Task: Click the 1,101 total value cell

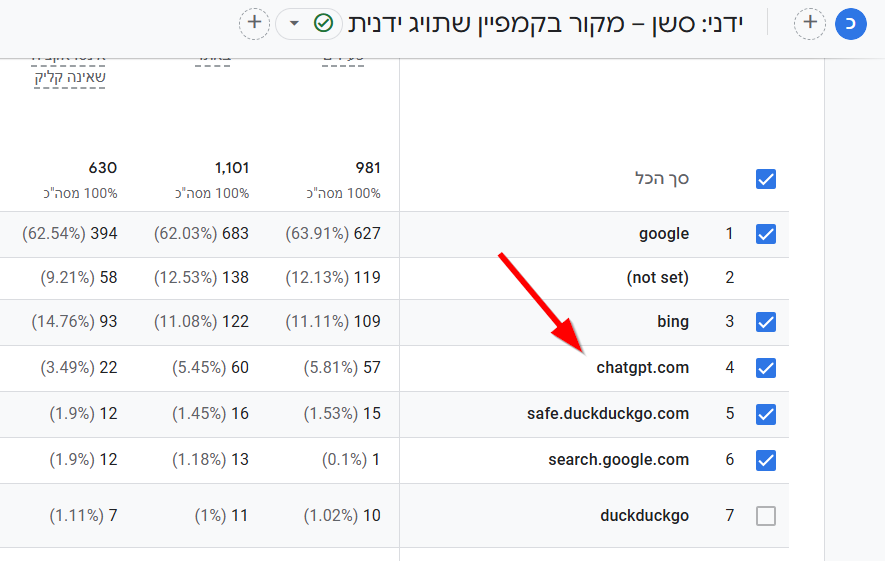Action: (x=231, y=168)
